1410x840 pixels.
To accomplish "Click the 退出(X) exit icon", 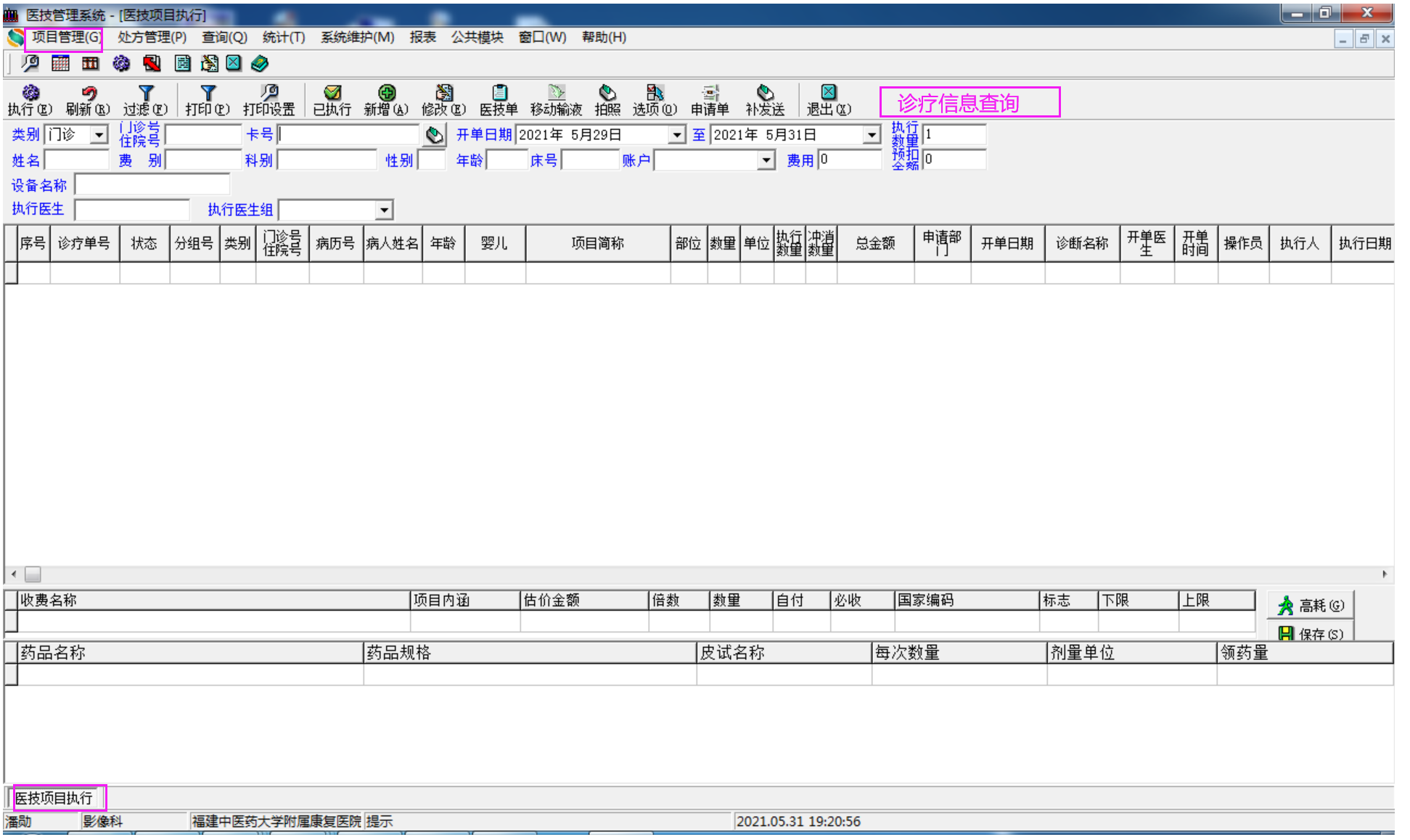I will point(828,99).
